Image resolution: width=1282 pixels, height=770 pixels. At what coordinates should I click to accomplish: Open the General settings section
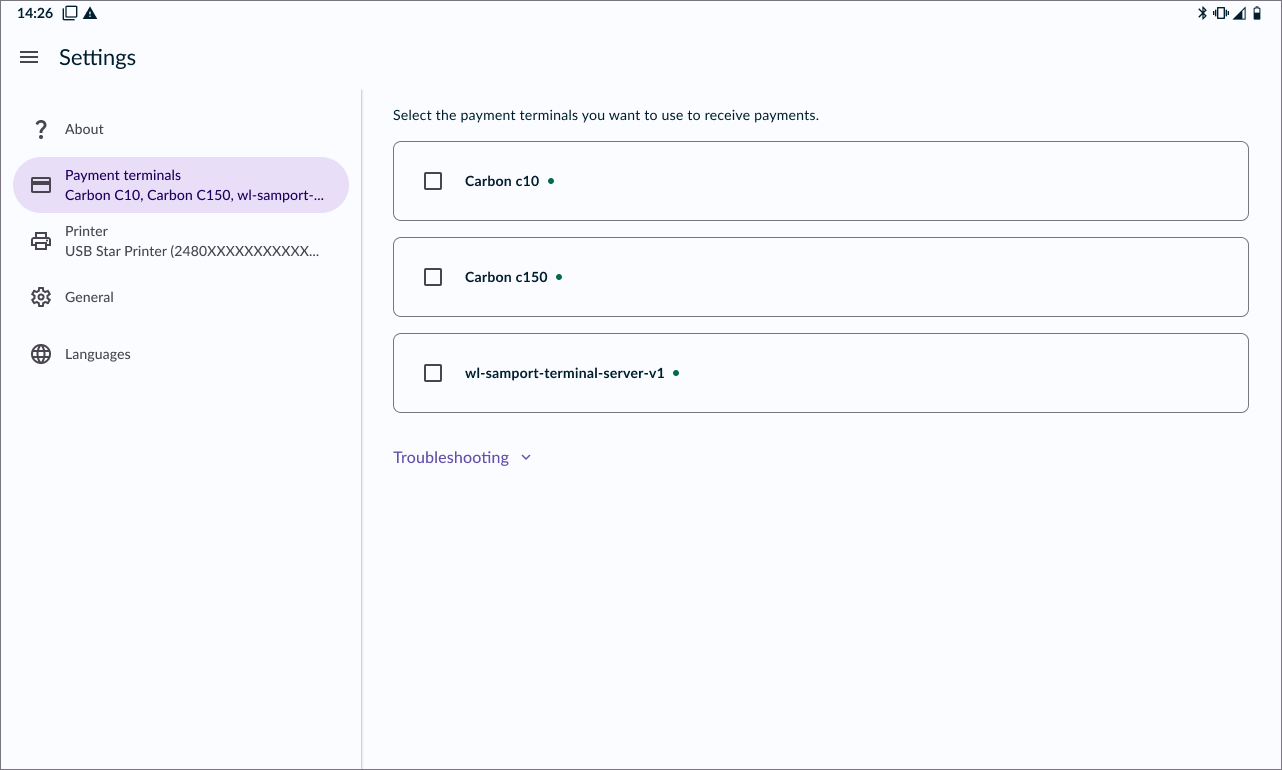pos(181,297)
